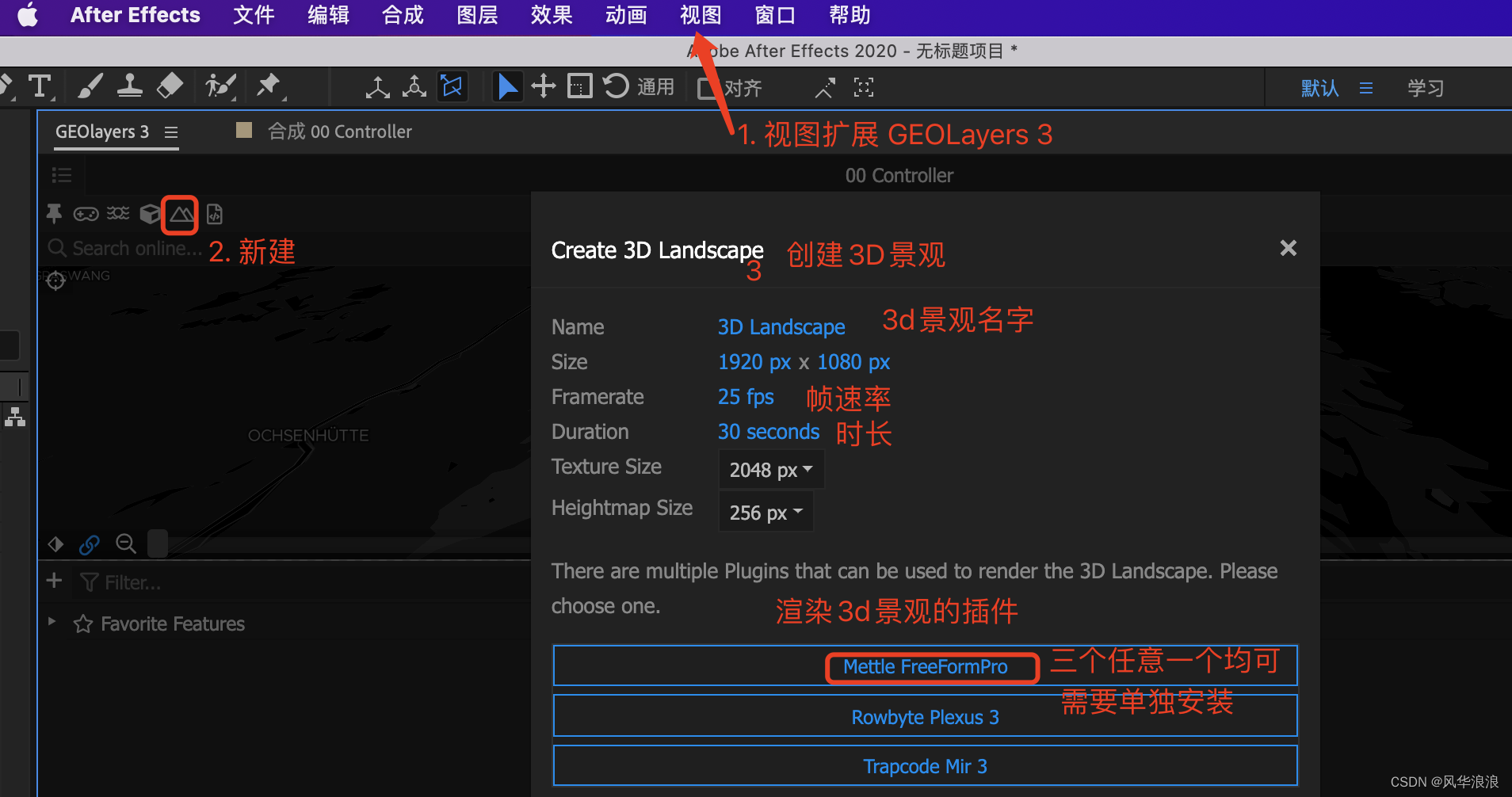Select the Type (T) tool
This screenshot has width=1512, height=797.
tap(40, 86)
